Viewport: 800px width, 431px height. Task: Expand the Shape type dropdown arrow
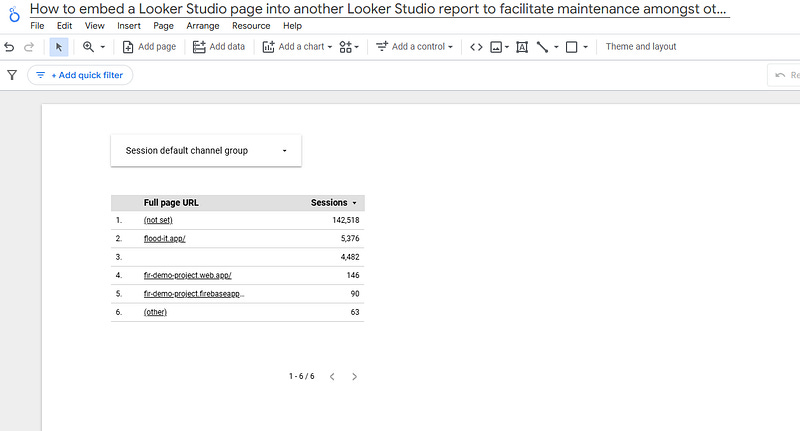[585, 47]
